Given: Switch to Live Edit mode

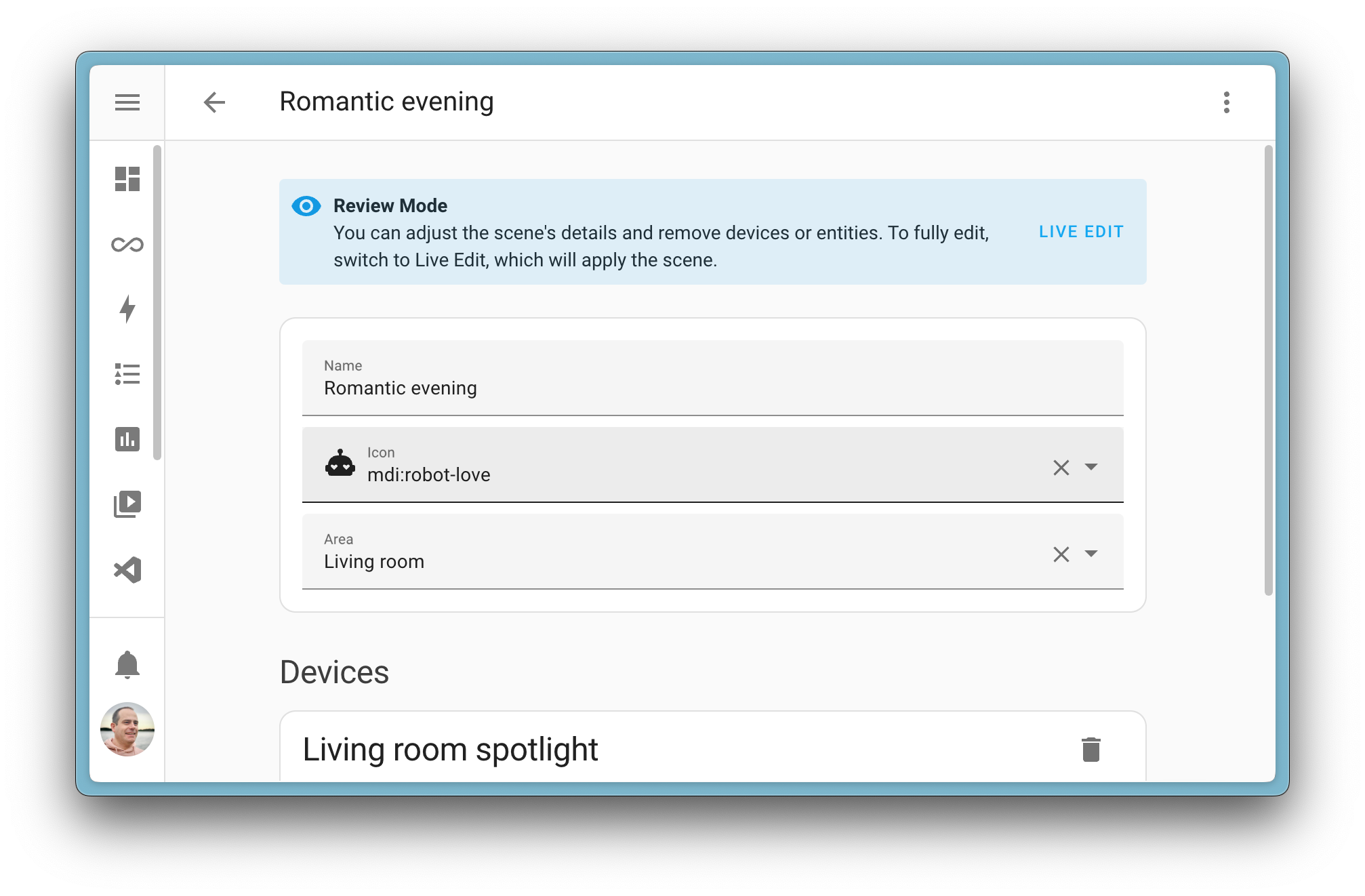Looking at the screenshot, I should click(x=1083, y=232).
